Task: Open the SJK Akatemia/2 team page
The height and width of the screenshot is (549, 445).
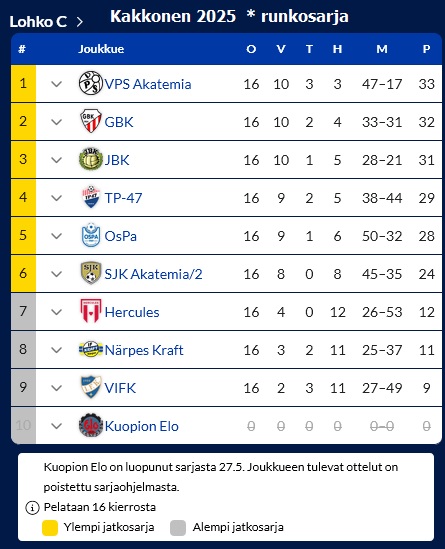Action: (x=153, y=274)
